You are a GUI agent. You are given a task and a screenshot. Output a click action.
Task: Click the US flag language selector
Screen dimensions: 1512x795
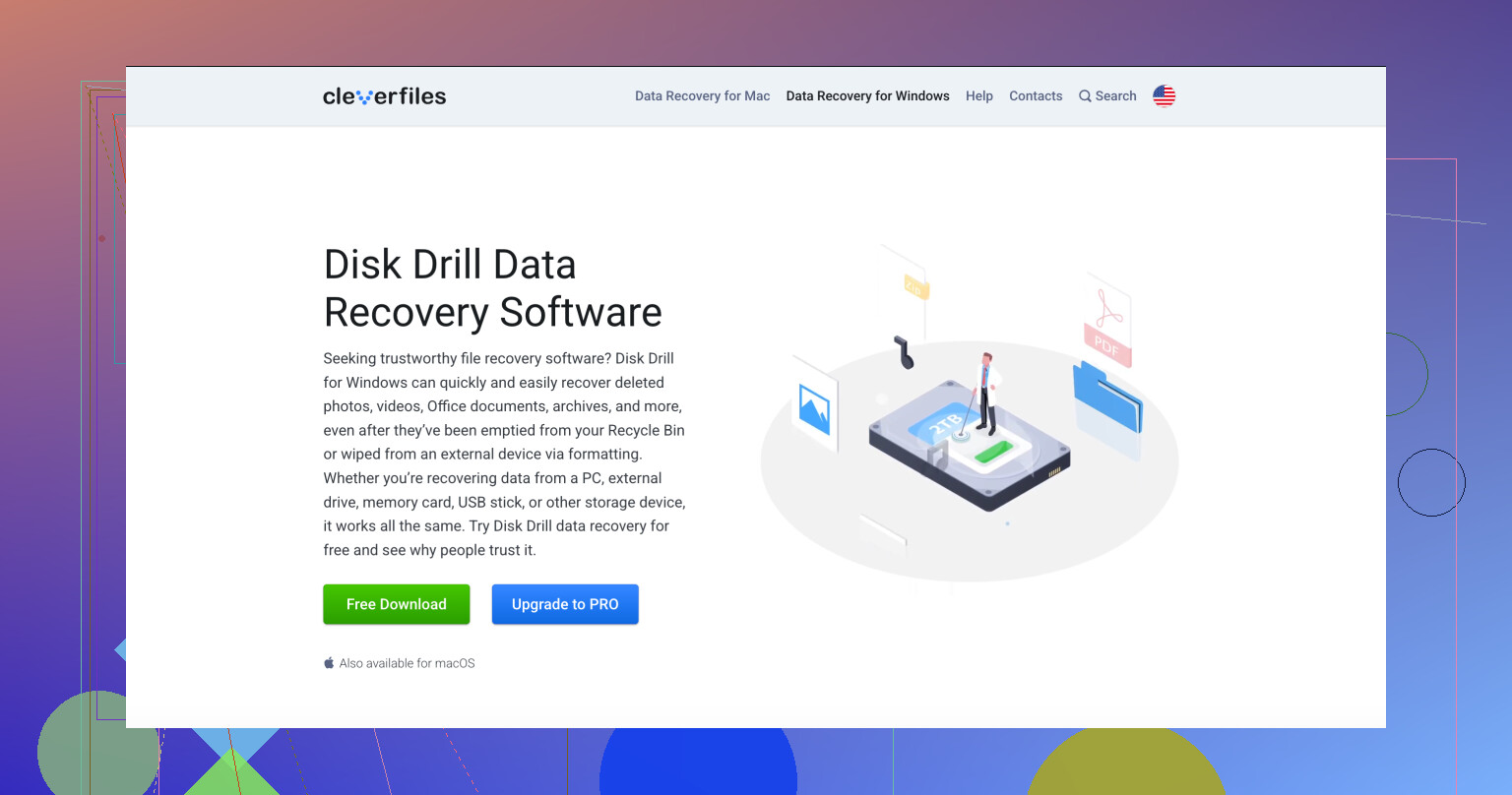(1164, 95)
